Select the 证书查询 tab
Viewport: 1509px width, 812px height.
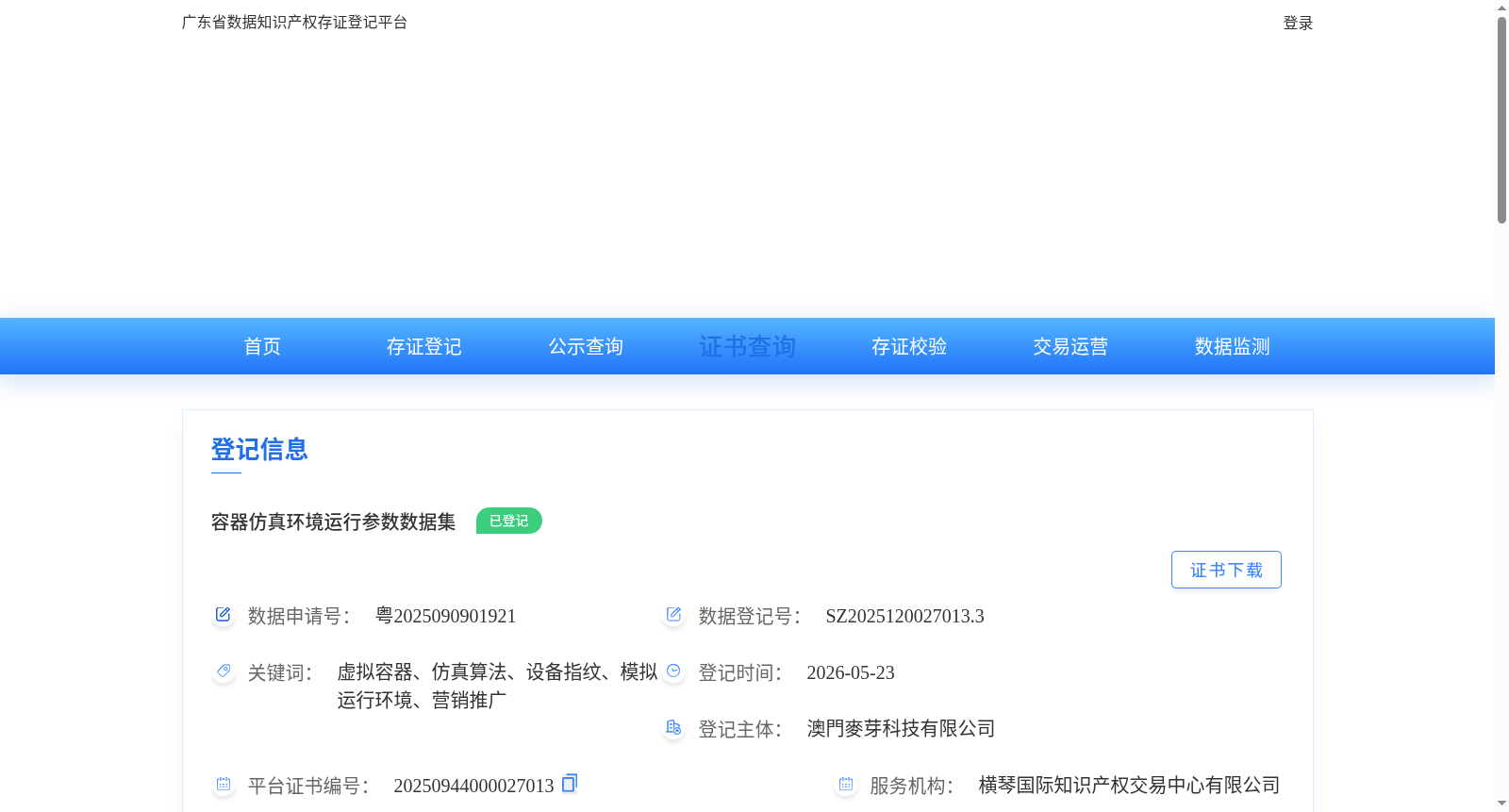[x=747, y=346]
